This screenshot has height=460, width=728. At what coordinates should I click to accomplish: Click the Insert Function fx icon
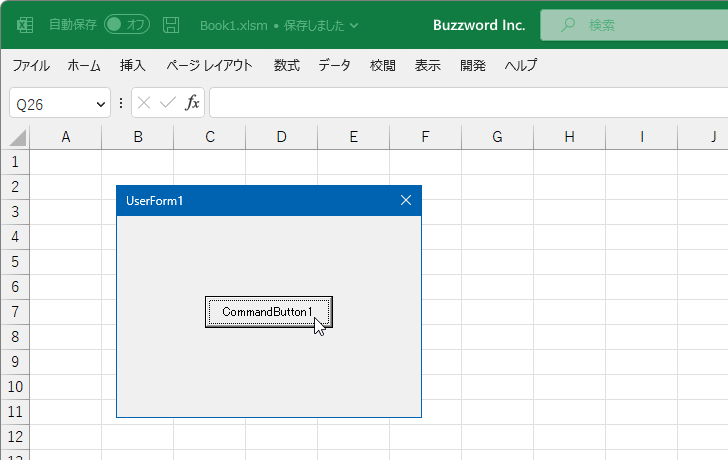point(192,103)
